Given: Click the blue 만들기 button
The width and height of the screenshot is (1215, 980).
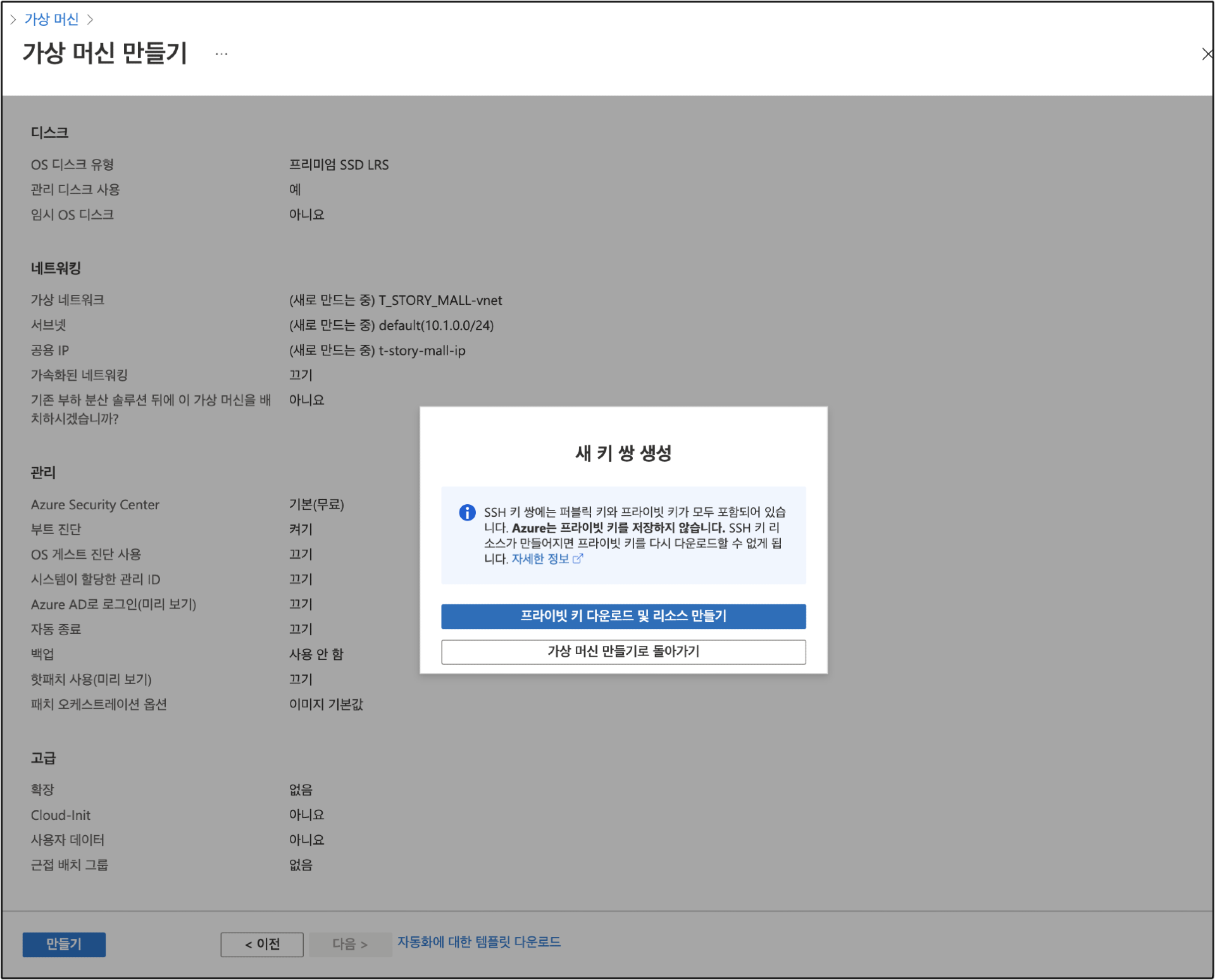Looking at the screenshot, I should tap(64, 944).
